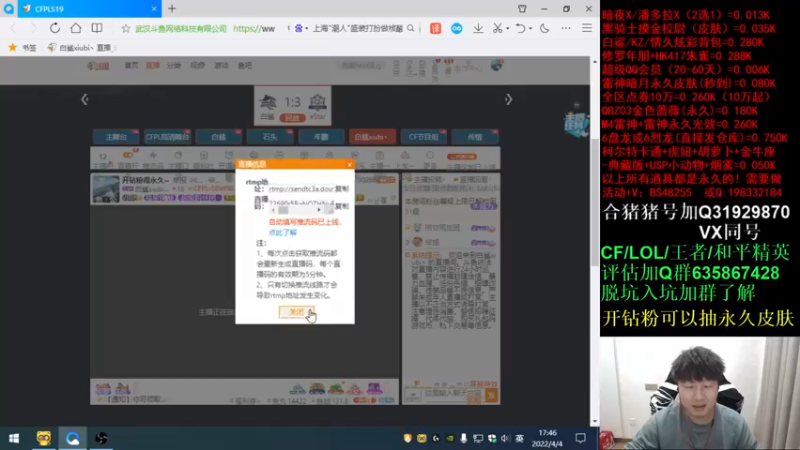The height and width of the screenshot is (450, 800).
Task: Reload the page with the refresh icon
Action: point(55,28)
